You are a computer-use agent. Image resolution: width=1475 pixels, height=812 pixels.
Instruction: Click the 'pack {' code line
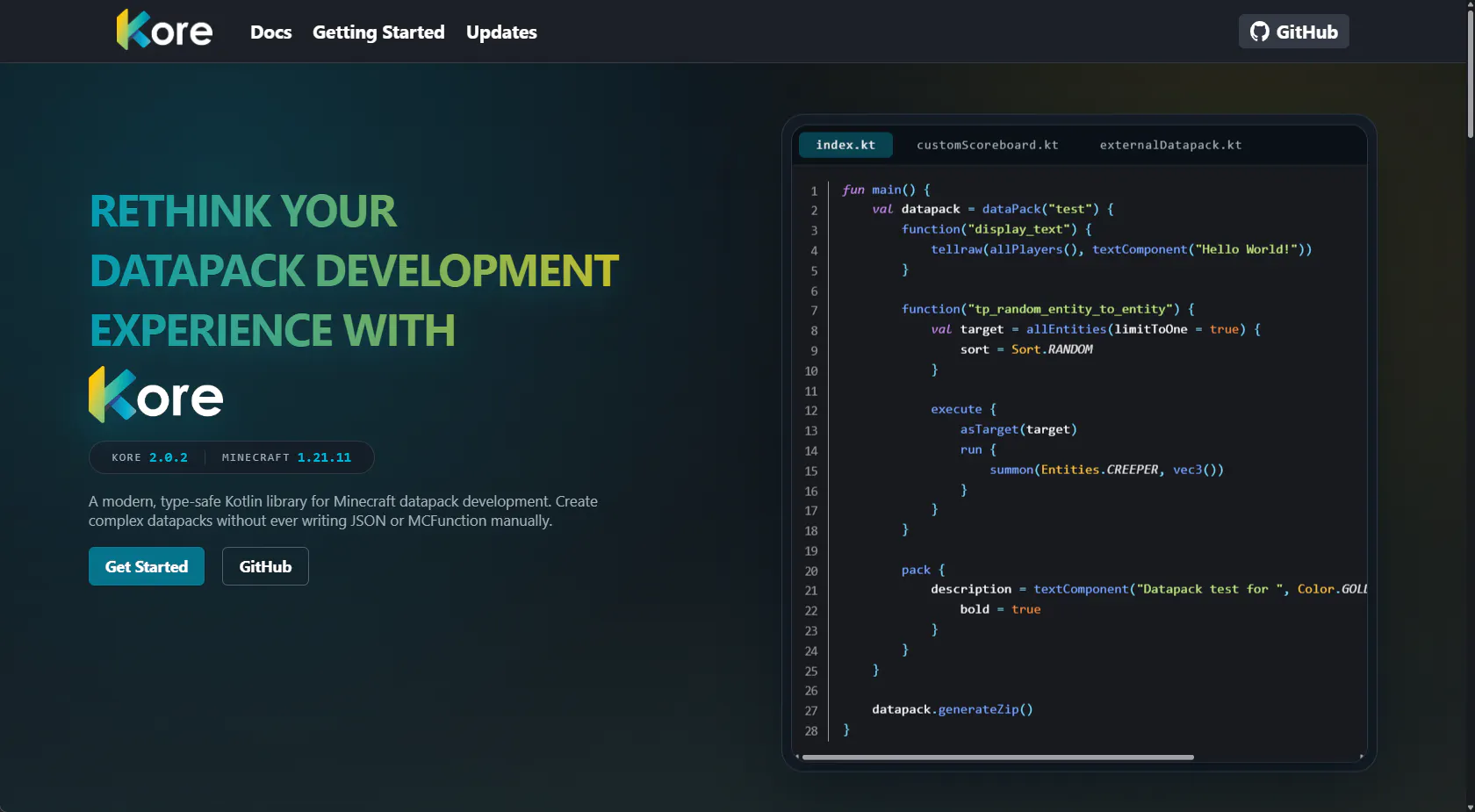point(924,570)
